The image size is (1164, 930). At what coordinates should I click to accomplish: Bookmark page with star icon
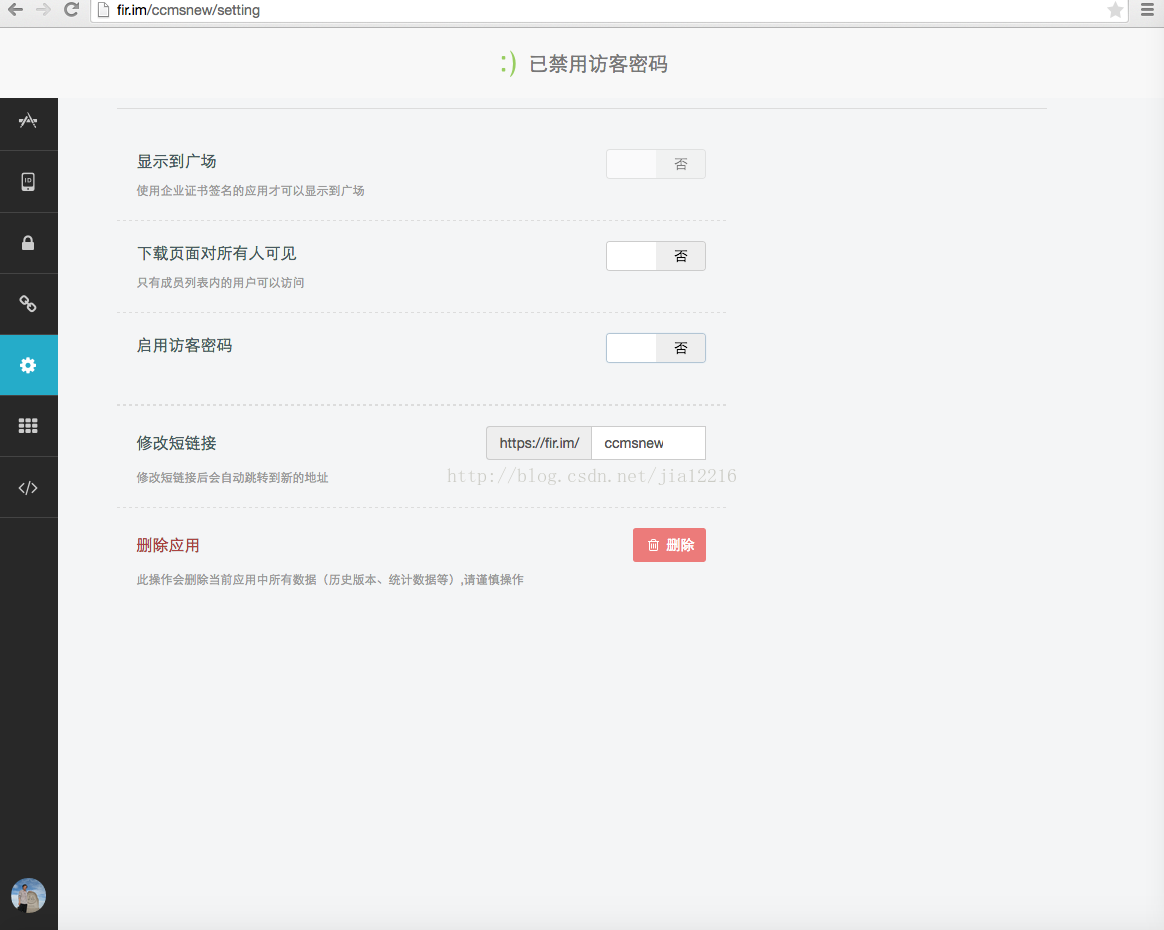pos(1114,10)
